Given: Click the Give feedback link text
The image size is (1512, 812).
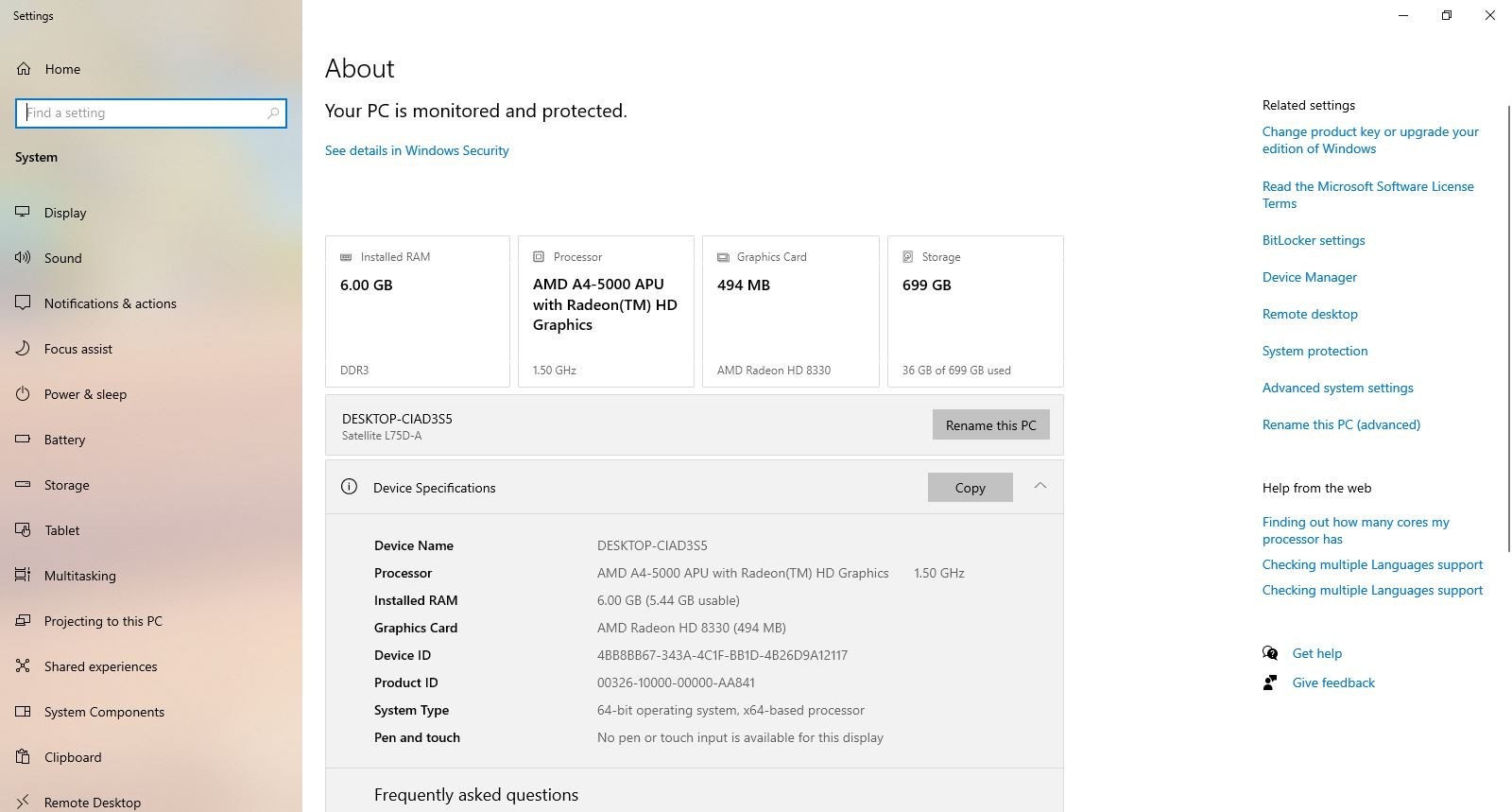Looking at the screenshot, I should 1333,682.
